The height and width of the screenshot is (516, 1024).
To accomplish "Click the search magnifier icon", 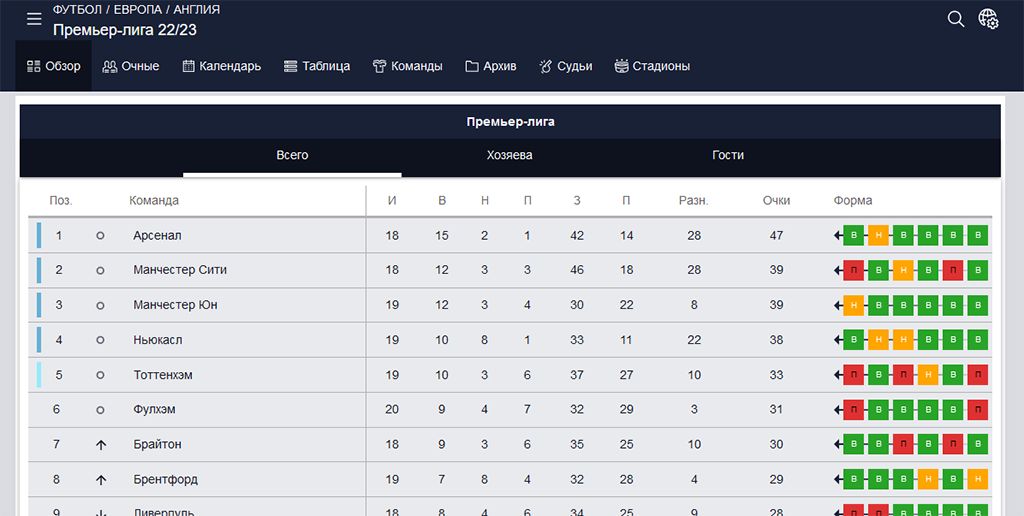I will pos(955,19).
